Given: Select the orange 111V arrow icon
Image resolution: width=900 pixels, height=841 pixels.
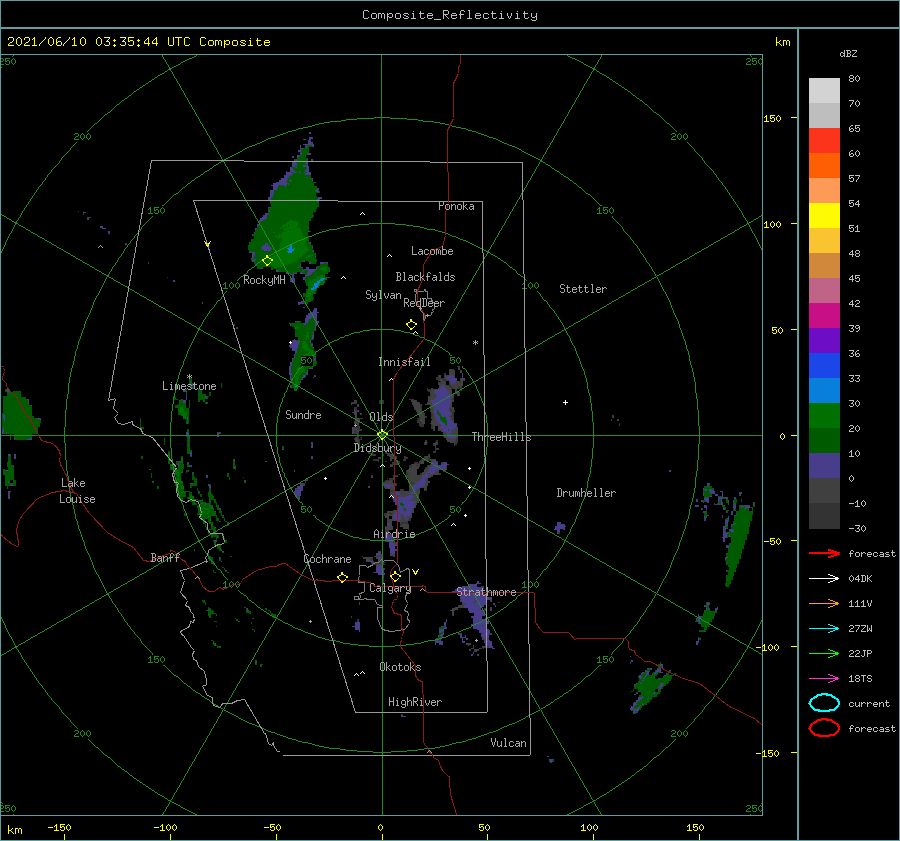Looking at the screenshot, I should coord(824,603).
